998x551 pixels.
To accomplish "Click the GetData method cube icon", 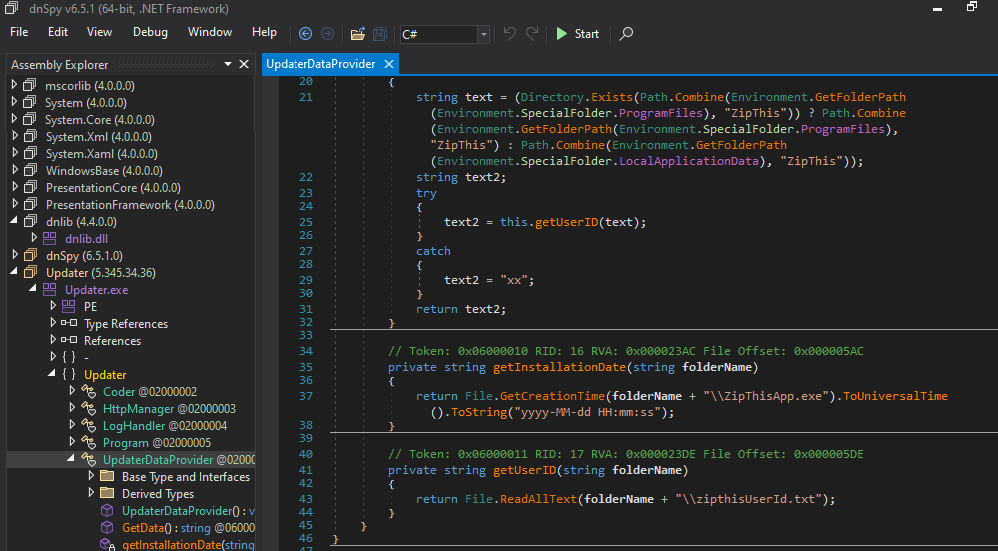I will click(107, 527).
